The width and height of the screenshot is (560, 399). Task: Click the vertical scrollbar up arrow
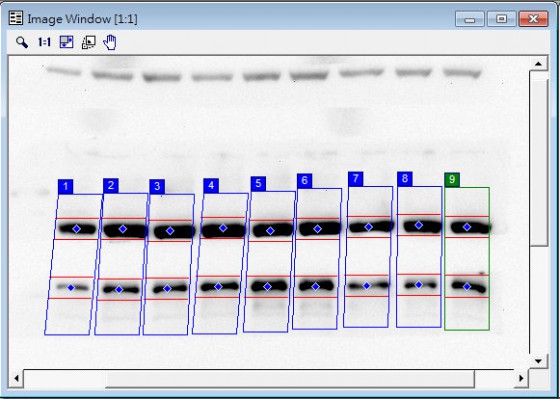538,64
